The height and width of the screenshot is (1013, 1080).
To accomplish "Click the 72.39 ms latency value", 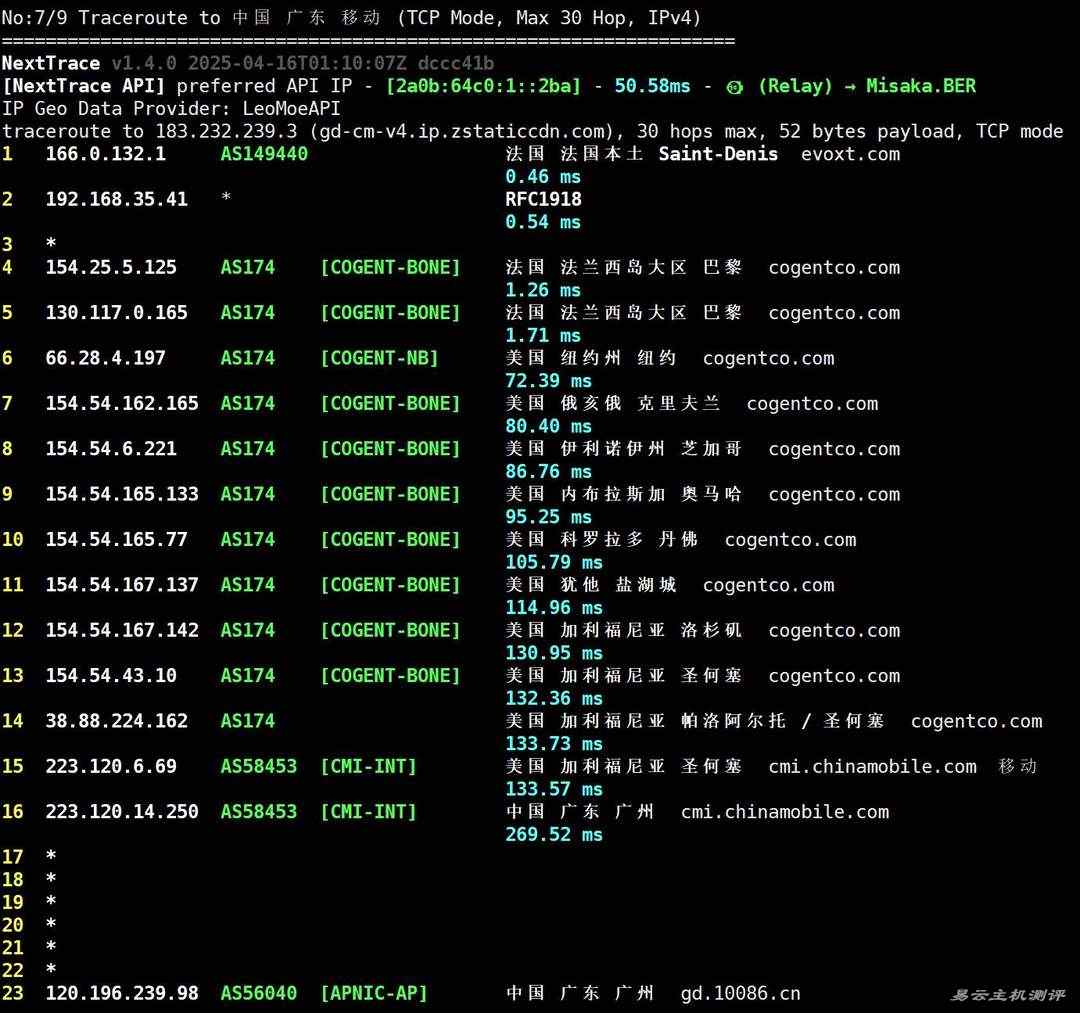I will (x=548, y=381).
